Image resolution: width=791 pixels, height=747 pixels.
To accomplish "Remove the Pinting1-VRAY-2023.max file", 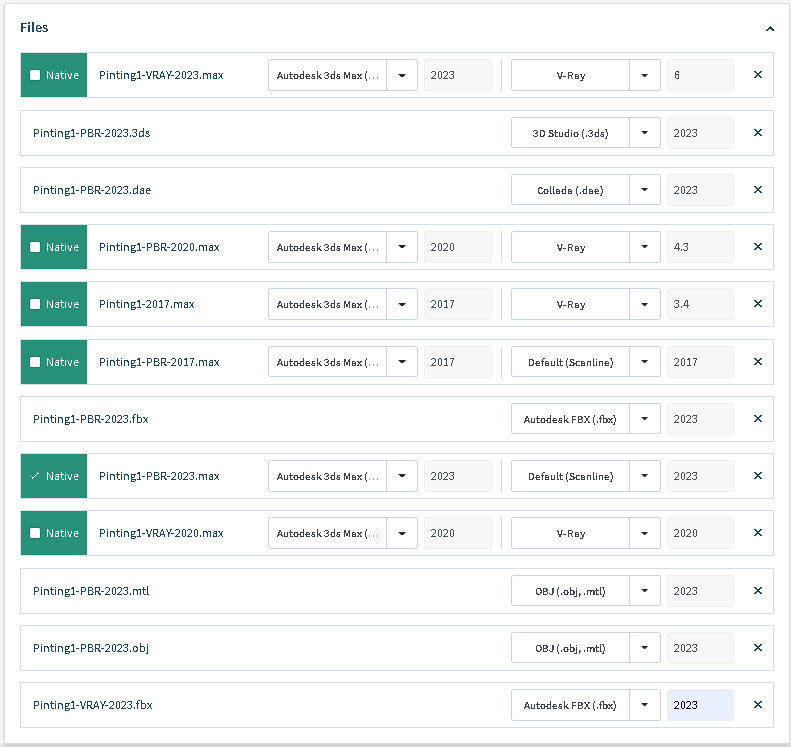I will tap(757, 75).
